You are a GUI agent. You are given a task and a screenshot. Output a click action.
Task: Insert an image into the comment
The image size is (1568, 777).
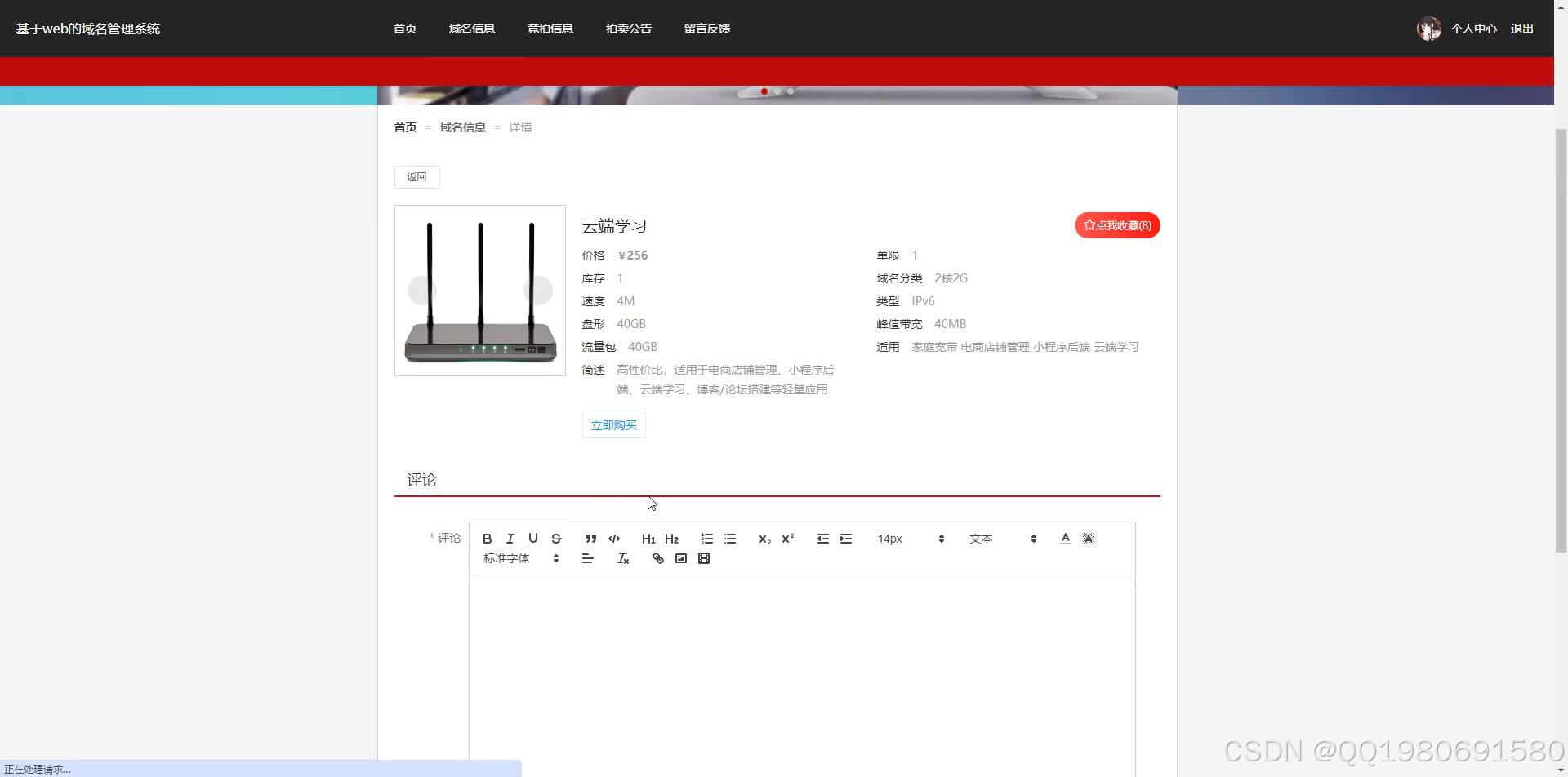point(681,558)
